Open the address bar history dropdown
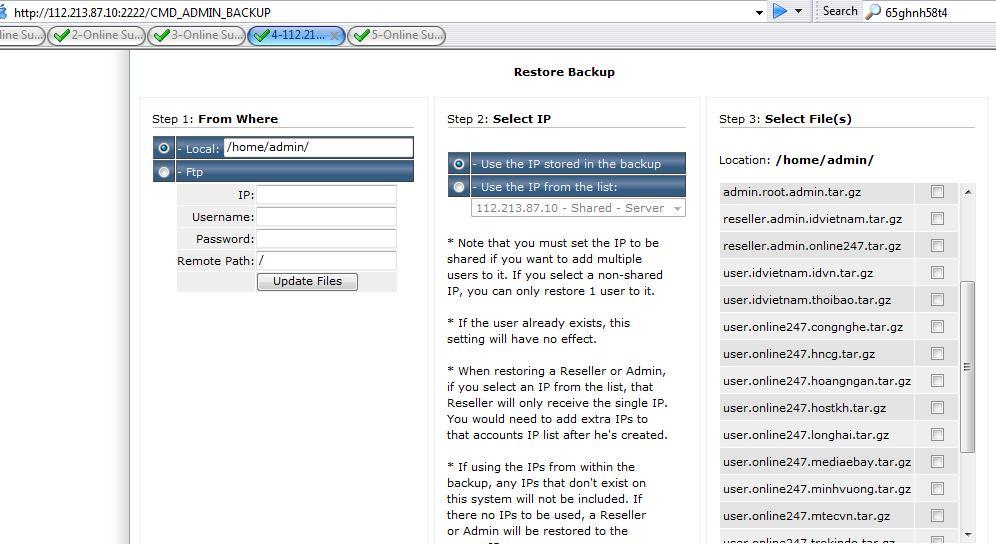This screenshot has width=996, height=544. 759,12
